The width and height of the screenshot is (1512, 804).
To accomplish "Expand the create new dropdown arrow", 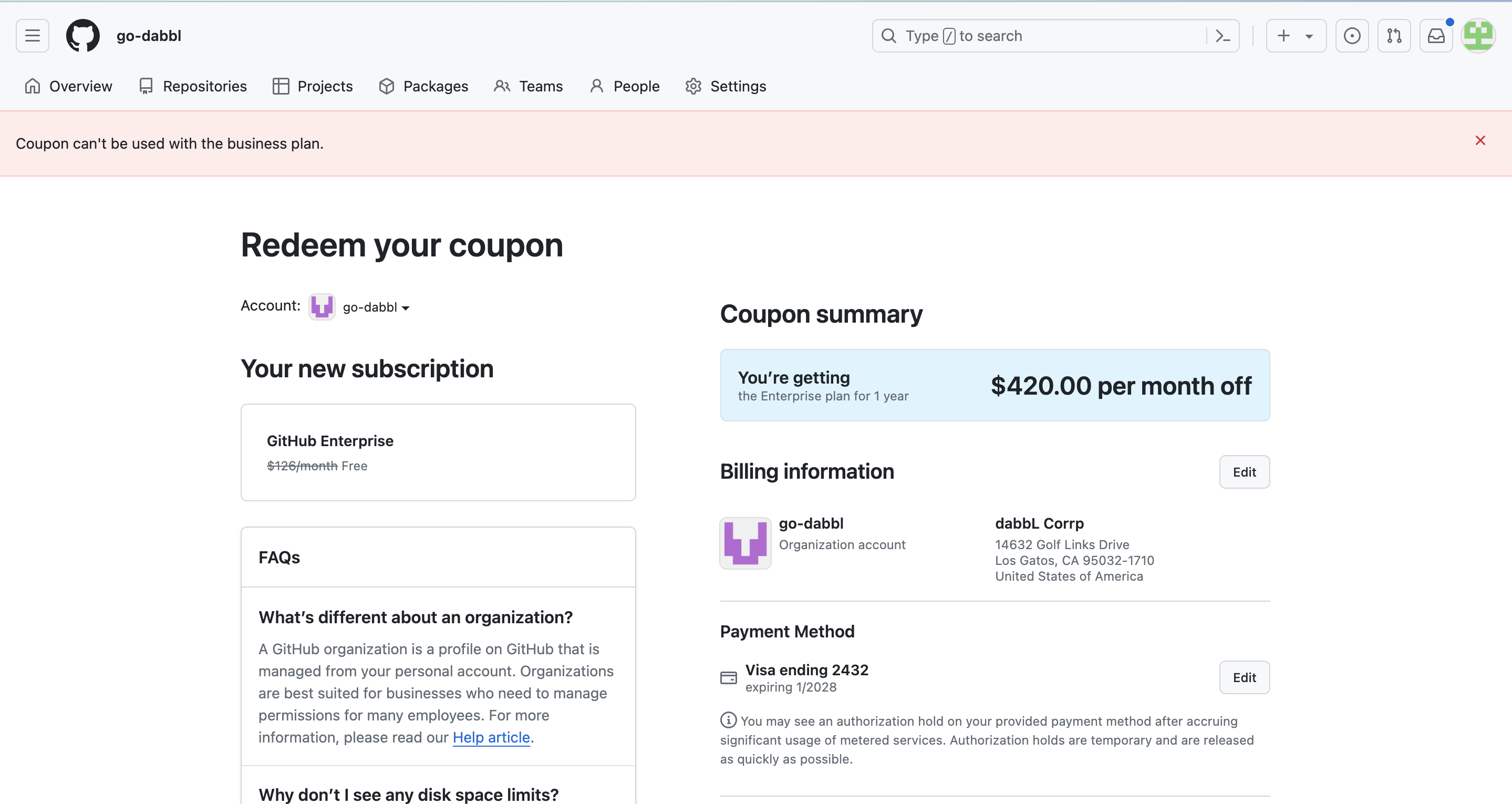I will (1309, 36).
